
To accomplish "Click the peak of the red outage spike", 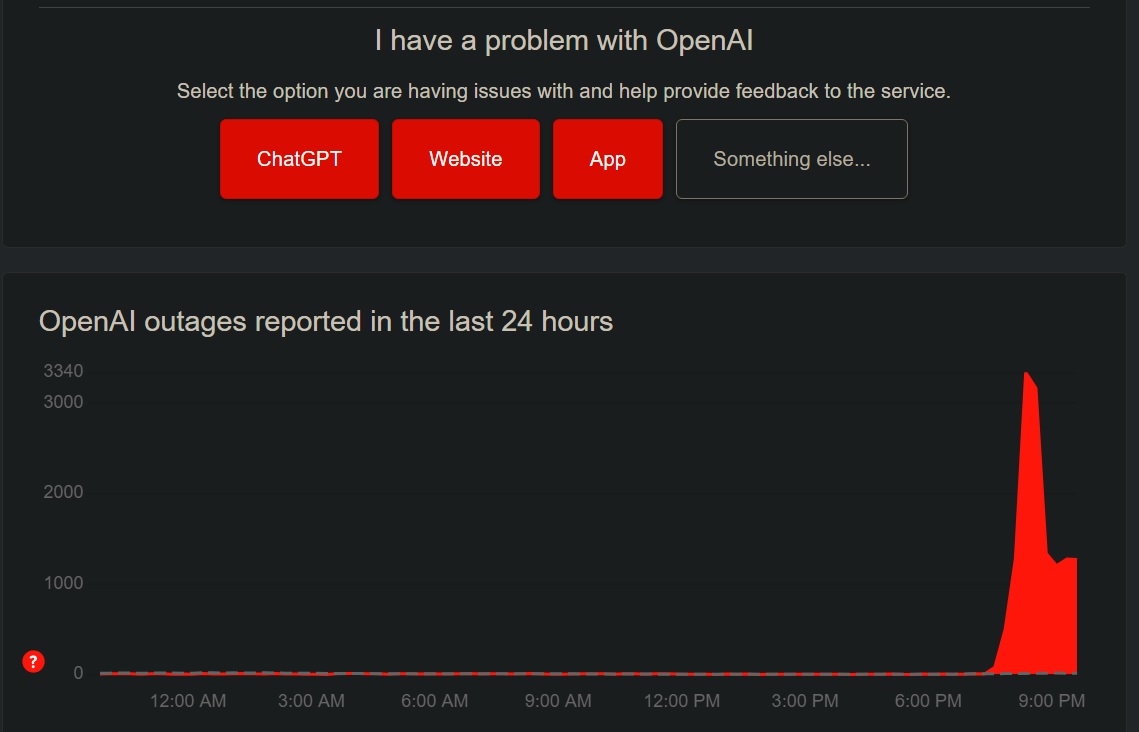I will click(x=1026, y=374).
